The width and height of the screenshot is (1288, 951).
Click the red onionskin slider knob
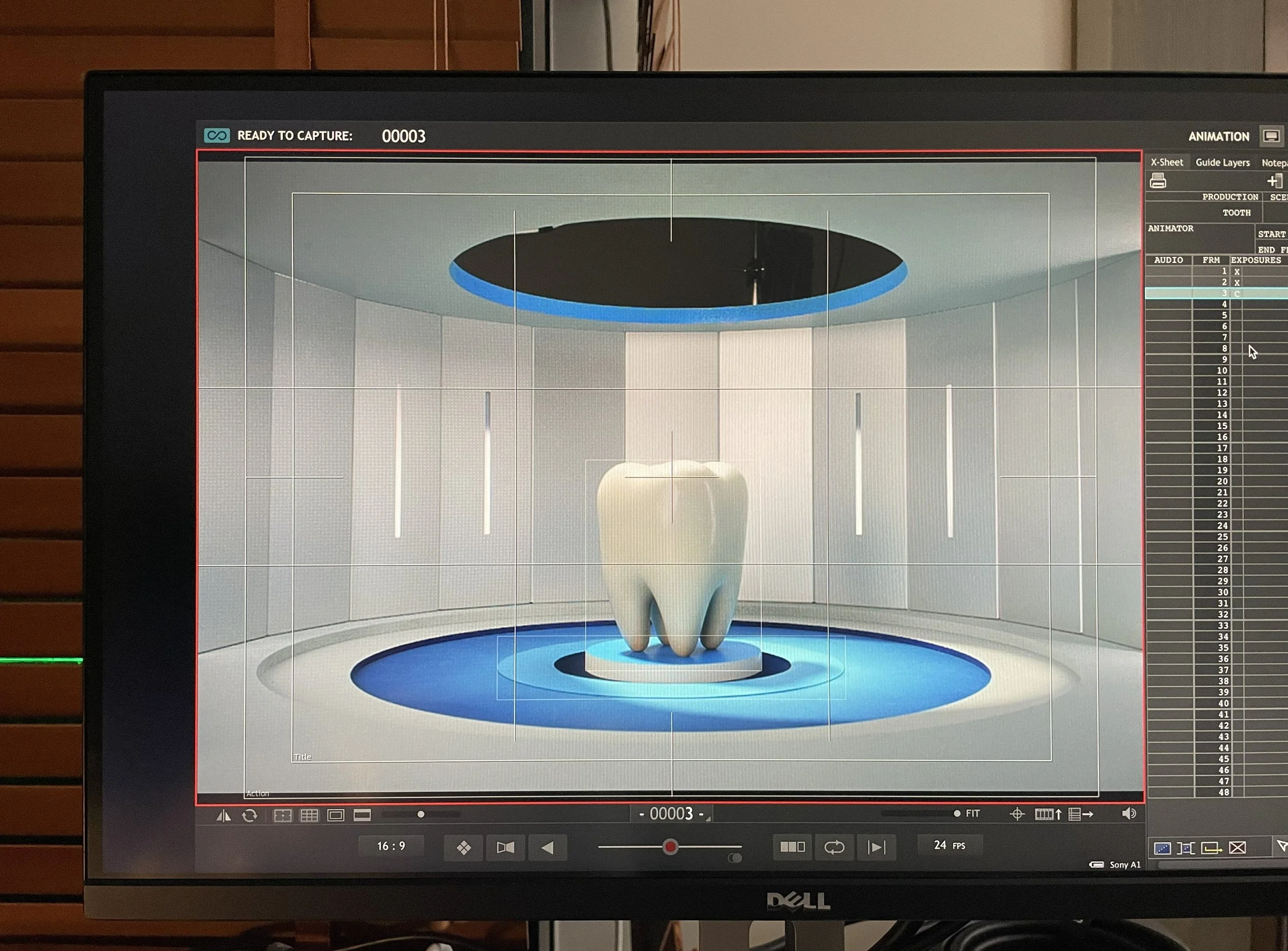670,847
